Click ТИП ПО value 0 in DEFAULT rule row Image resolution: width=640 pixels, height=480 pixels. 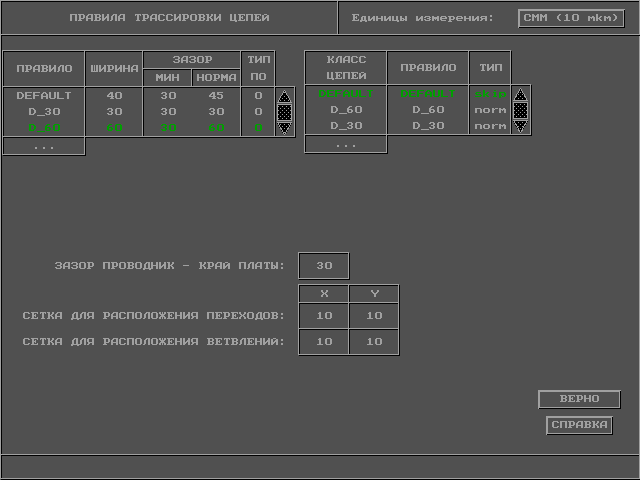pyautogui.click(x=258, y=96)
